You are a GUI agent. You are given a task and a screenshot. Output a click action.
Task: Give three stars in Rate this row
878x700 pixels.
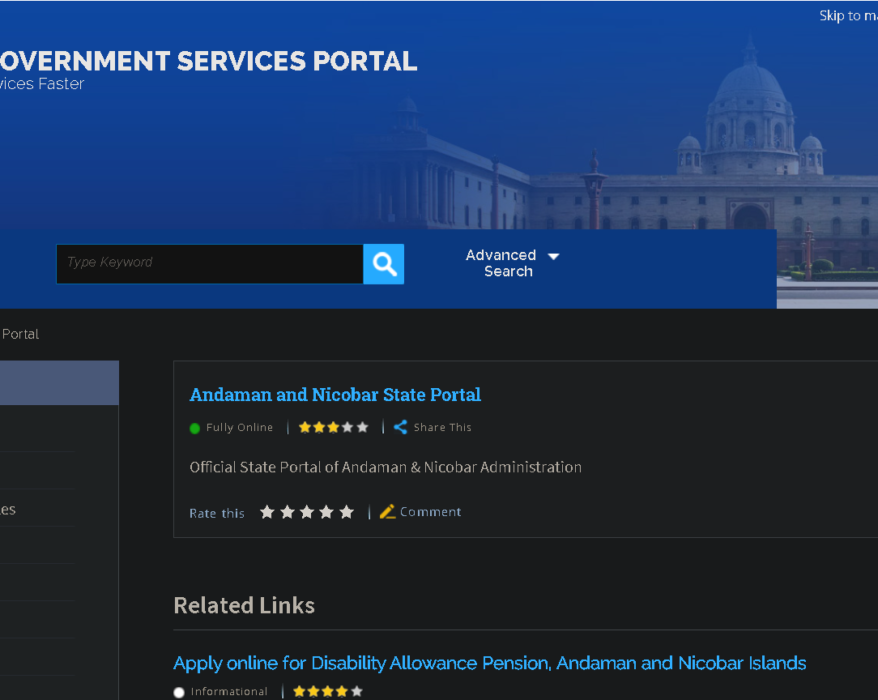click(307, 512)
